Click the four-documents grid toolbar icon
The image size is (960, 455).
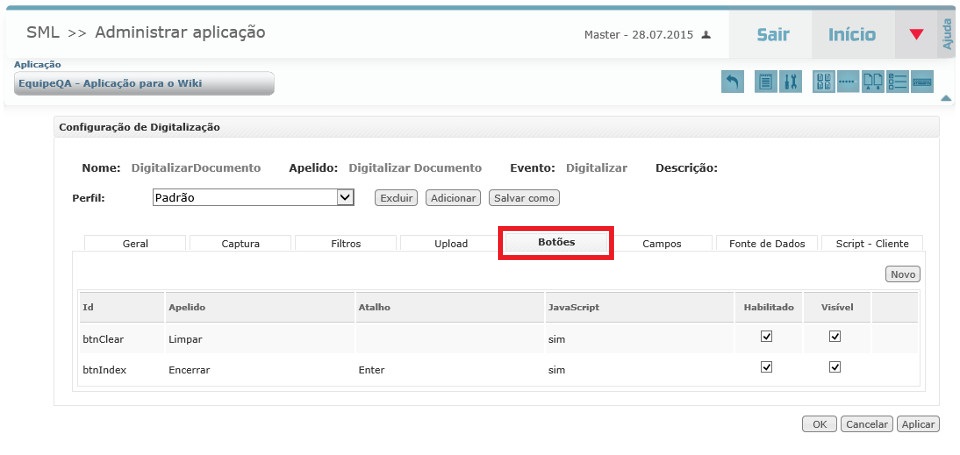(824, 83)
